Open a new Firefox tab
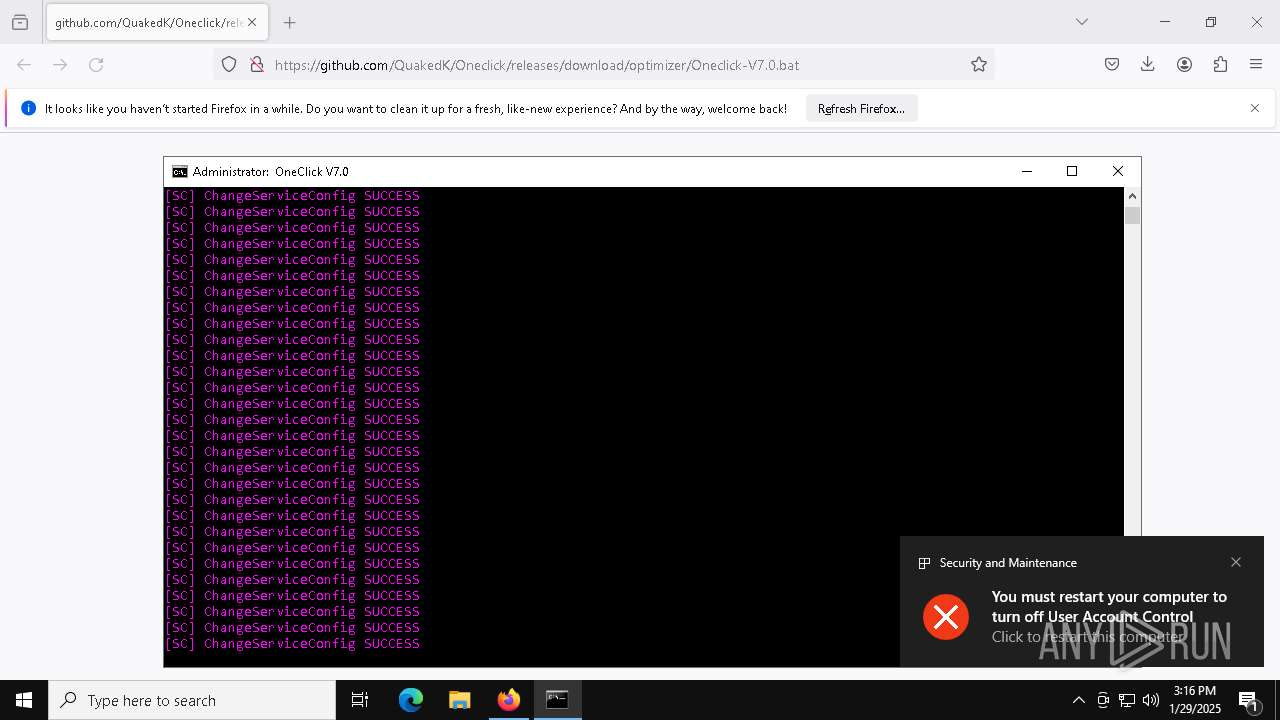 (x=290, y=22)
